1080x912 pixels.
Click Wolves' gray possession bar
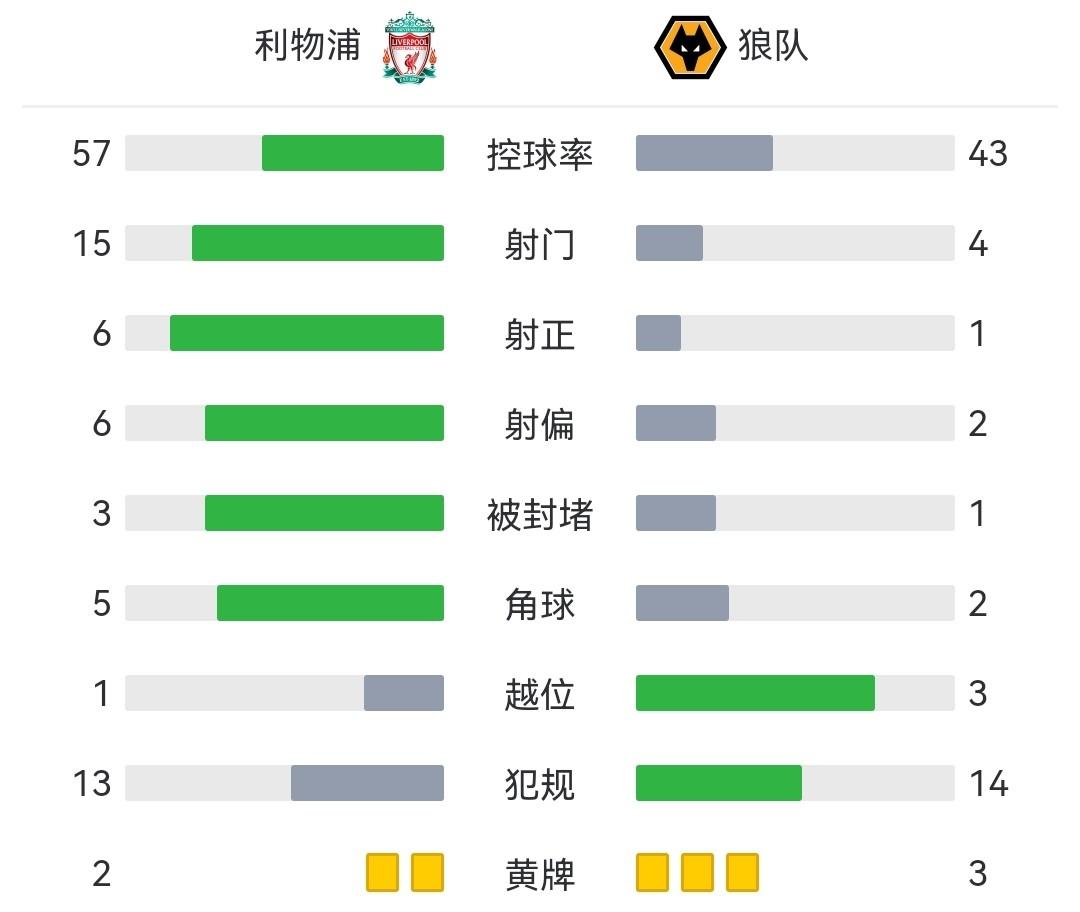[x=704, y=153]
